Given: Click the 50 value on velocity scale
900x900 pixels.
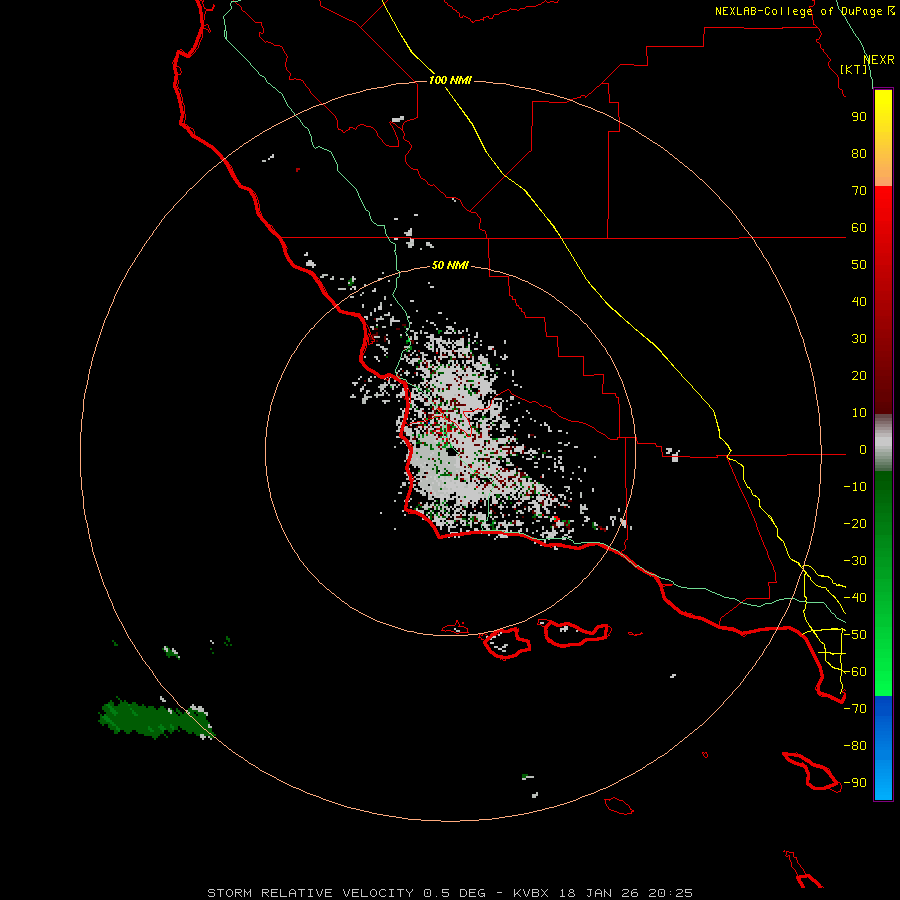Looking at the screenshot, I should (x=859, y=265).
